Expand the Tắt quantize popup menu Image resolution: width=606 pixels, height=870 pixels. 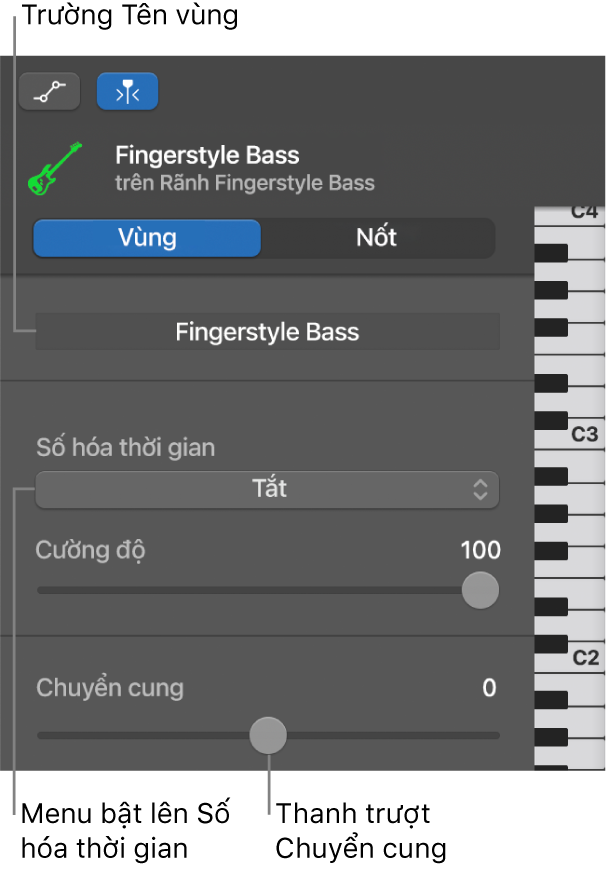click(267, 490)
